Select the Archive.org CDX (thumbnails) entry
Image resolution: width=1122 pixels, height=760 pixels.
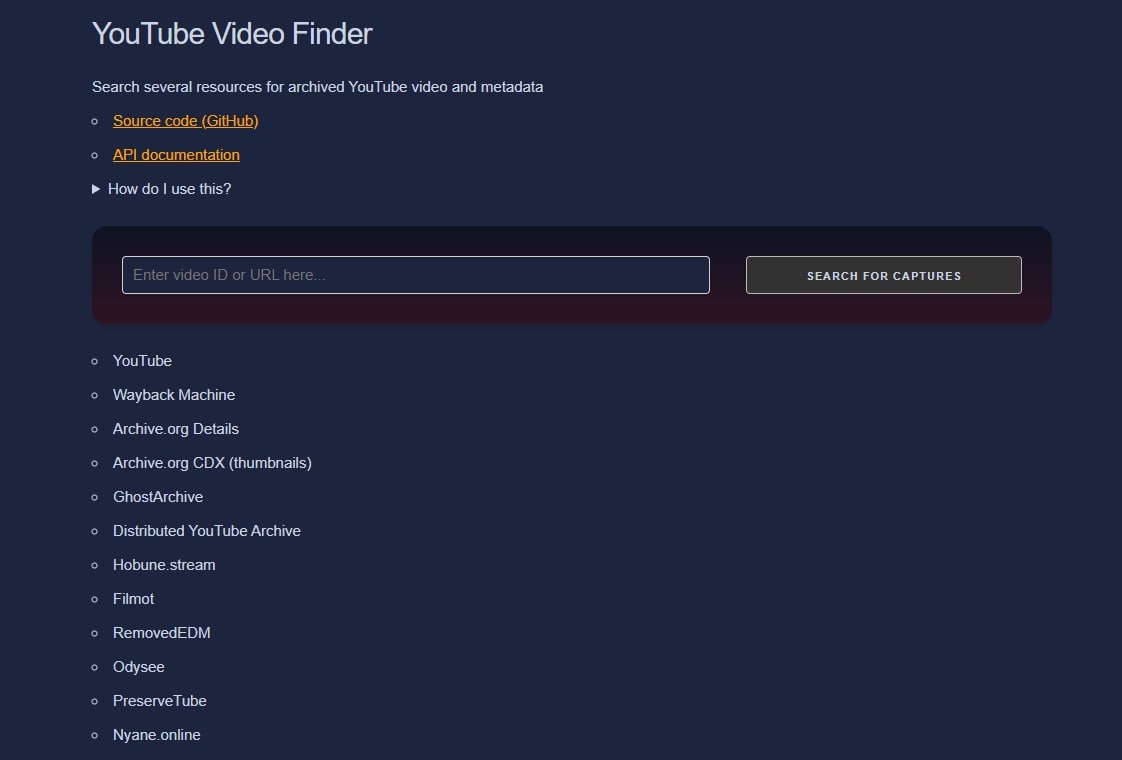coord(213,463)
